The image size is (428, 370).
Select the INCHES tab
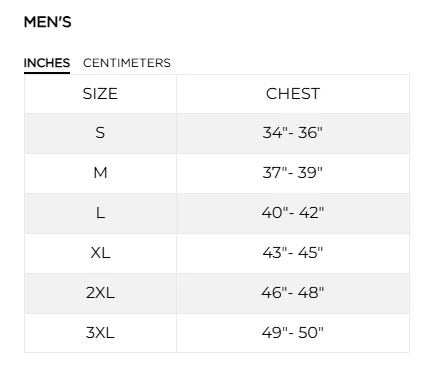coord(47,63)
